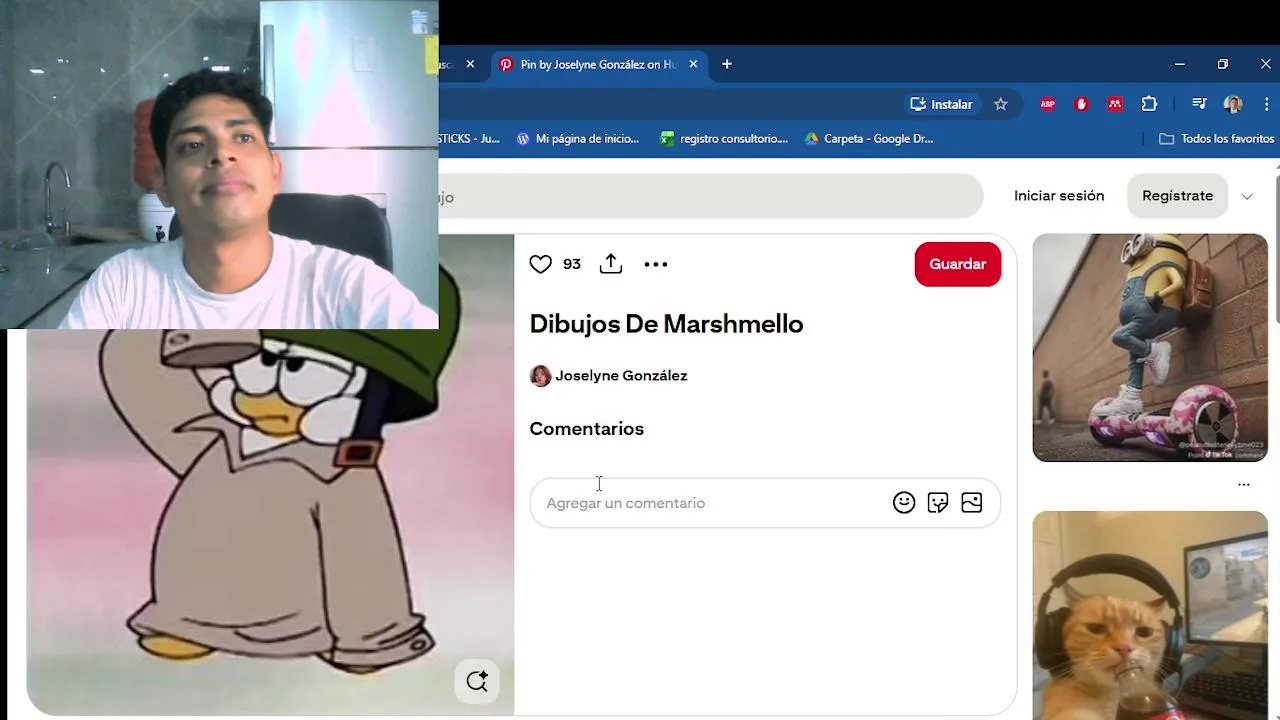Share the pin using the upload icon
The height and width of the screenshot is (720, 1280).
(x=611, y=264)
